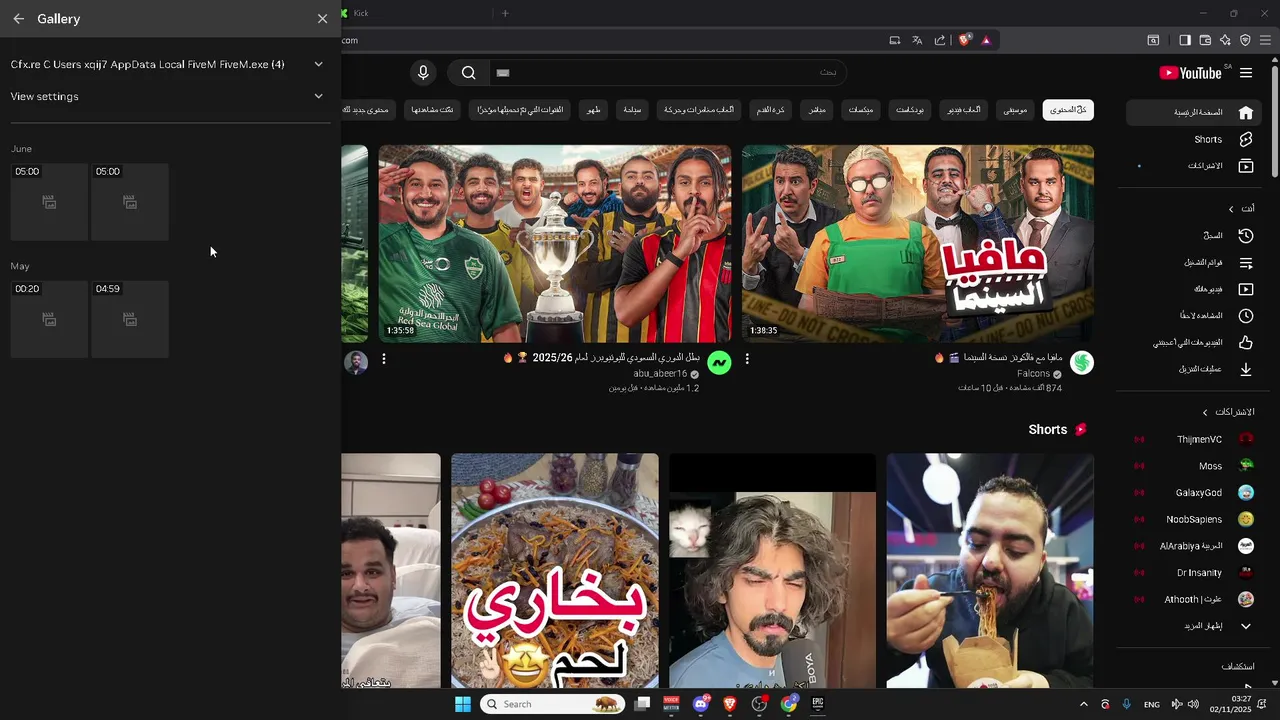Open the Bukhari rice Short thumbnail
1280x720 pixels.
tap(555, 571)
